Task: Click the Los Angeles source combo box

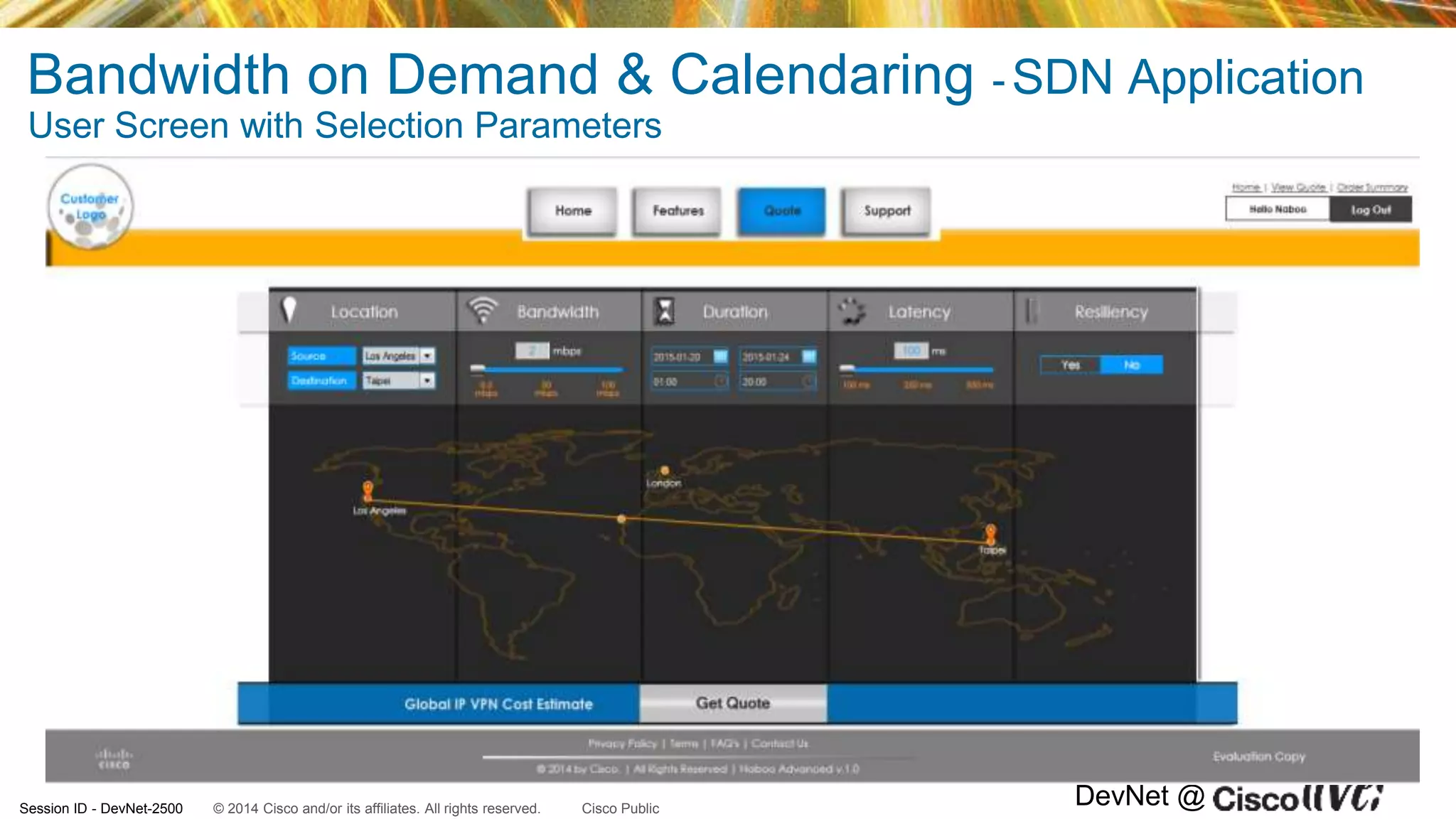Action: [x=398, y=355]
